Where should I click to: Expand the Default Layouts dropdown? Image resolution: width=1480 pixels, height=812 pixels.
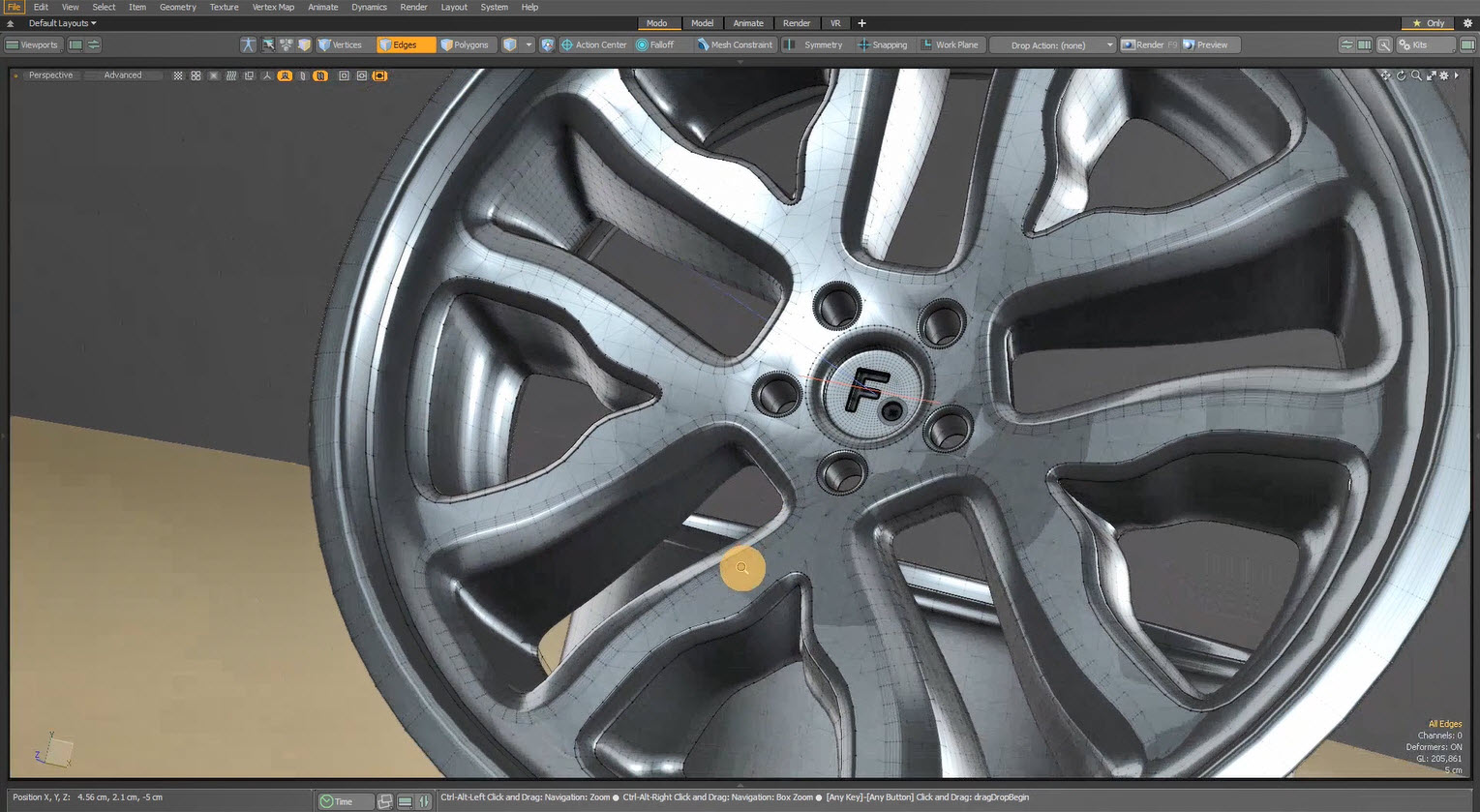(62, 23)
